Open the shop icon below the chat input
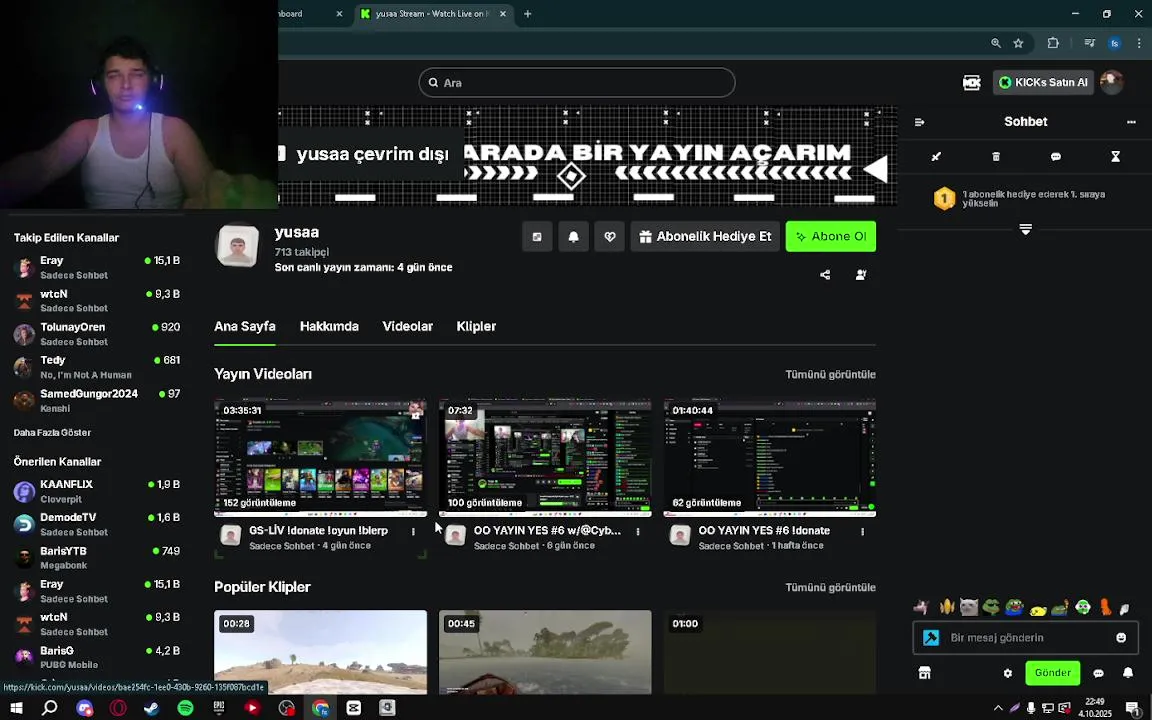The height and width of the screenshot is (720, 1152). pyautogui.click(x=925, y=673)
